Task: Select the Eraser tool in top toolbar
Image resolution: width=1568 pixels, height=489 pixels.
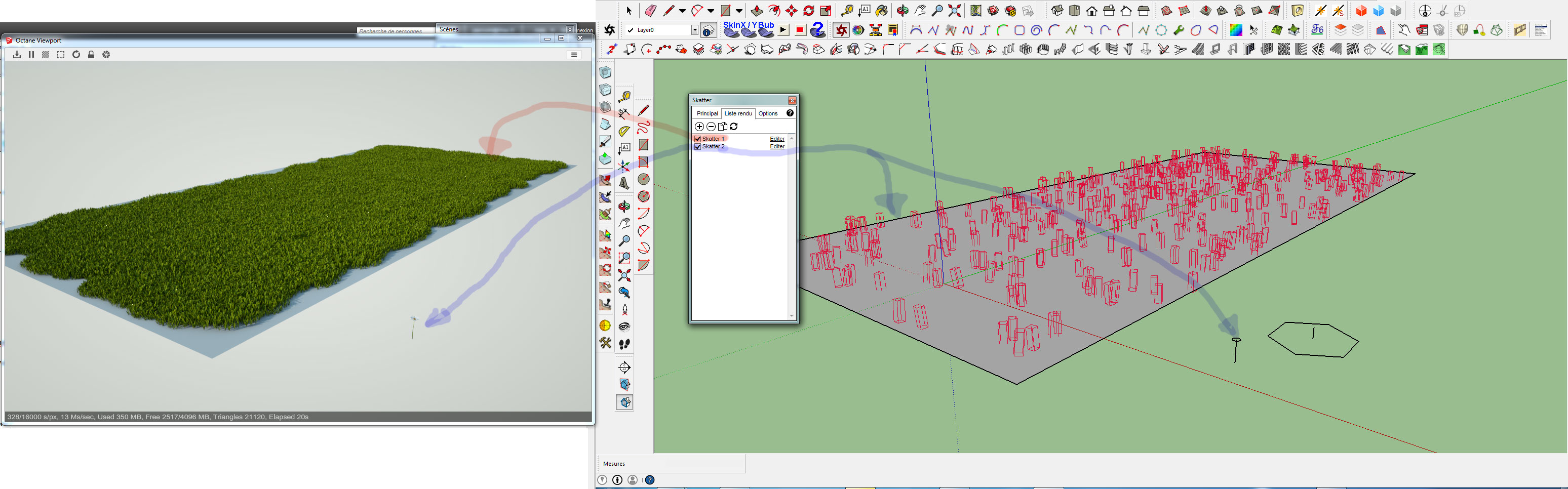Action: pos(651,11)
